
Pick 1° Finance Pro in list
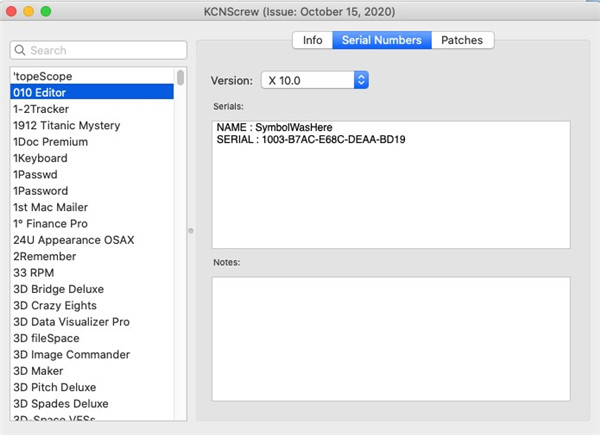[92, 224]
